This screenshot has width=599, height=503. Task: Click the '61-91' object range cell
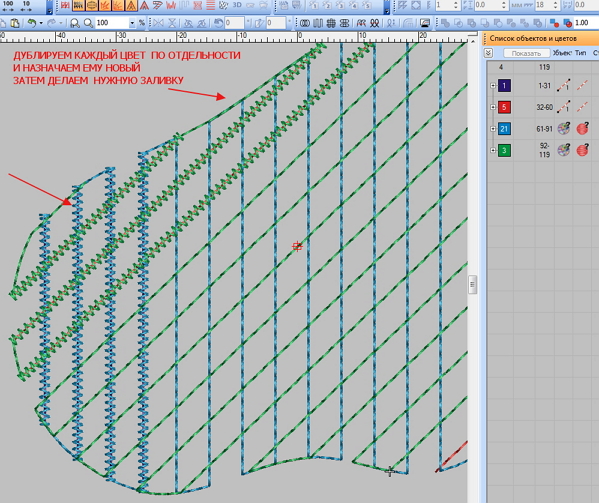[544, 129]
